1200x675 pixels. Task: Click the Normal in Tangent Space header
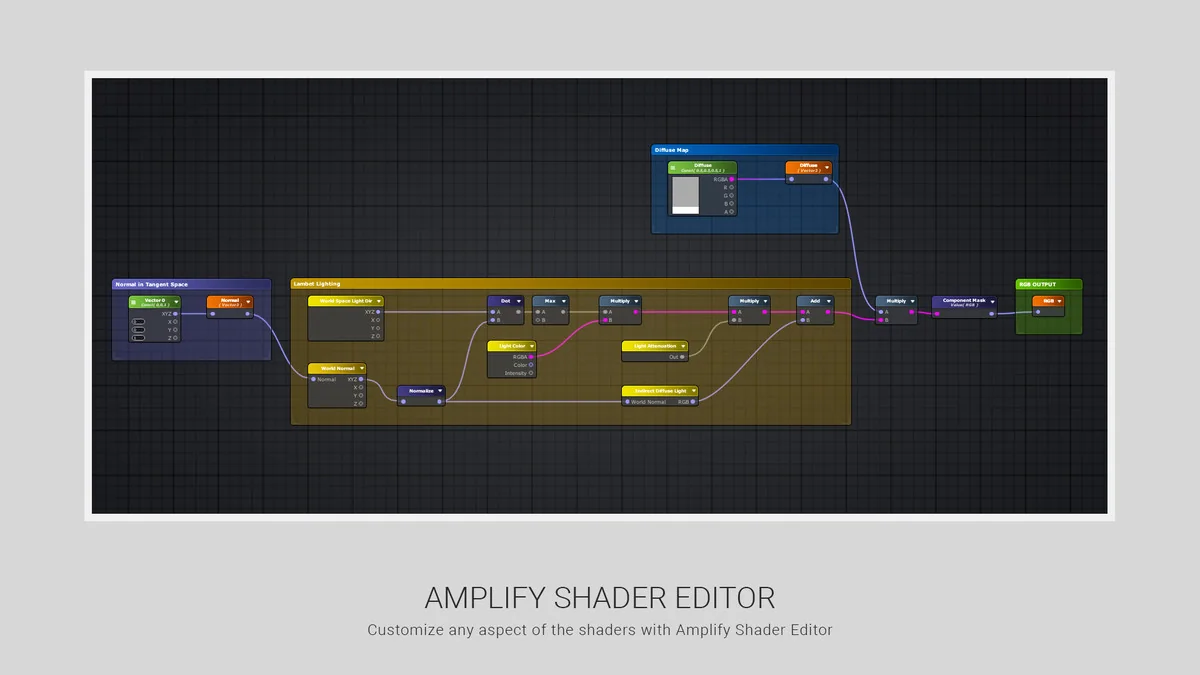pos(191,284)
